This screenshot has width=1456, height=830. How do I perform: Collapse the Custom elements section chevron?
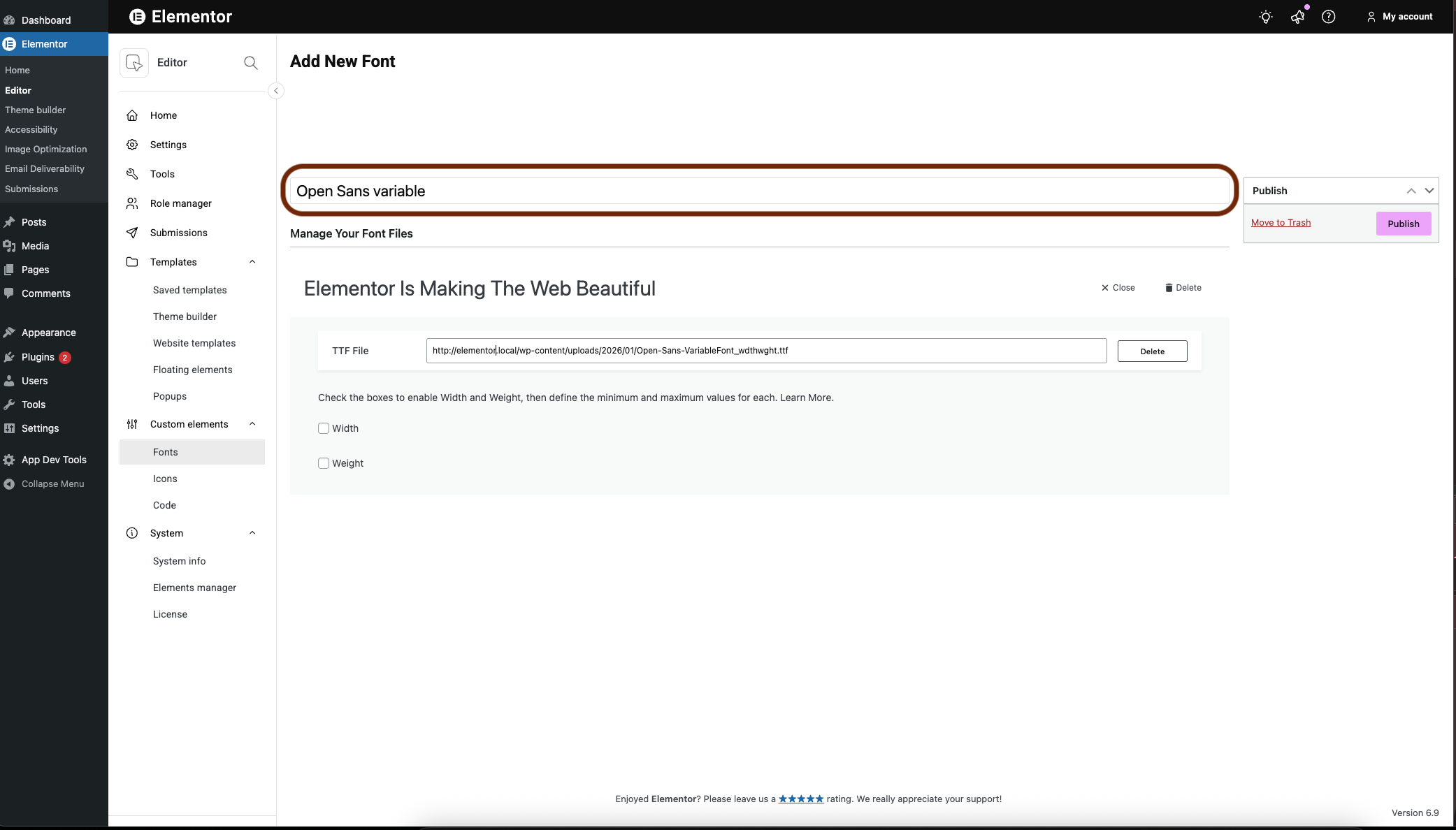point(252,424)
